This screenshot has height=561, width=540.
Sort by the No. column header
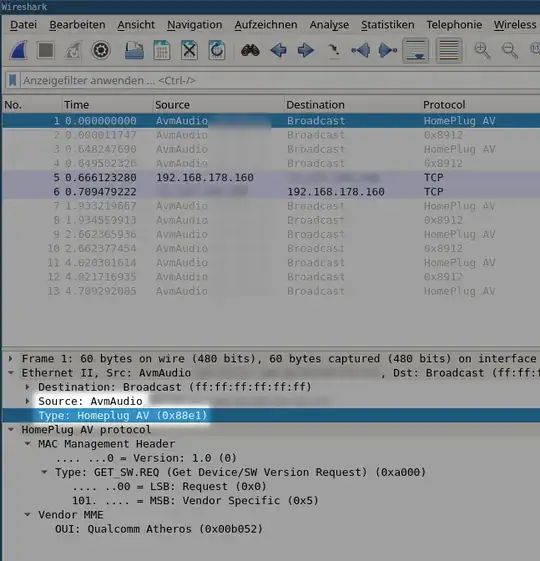tap(32, 105)
